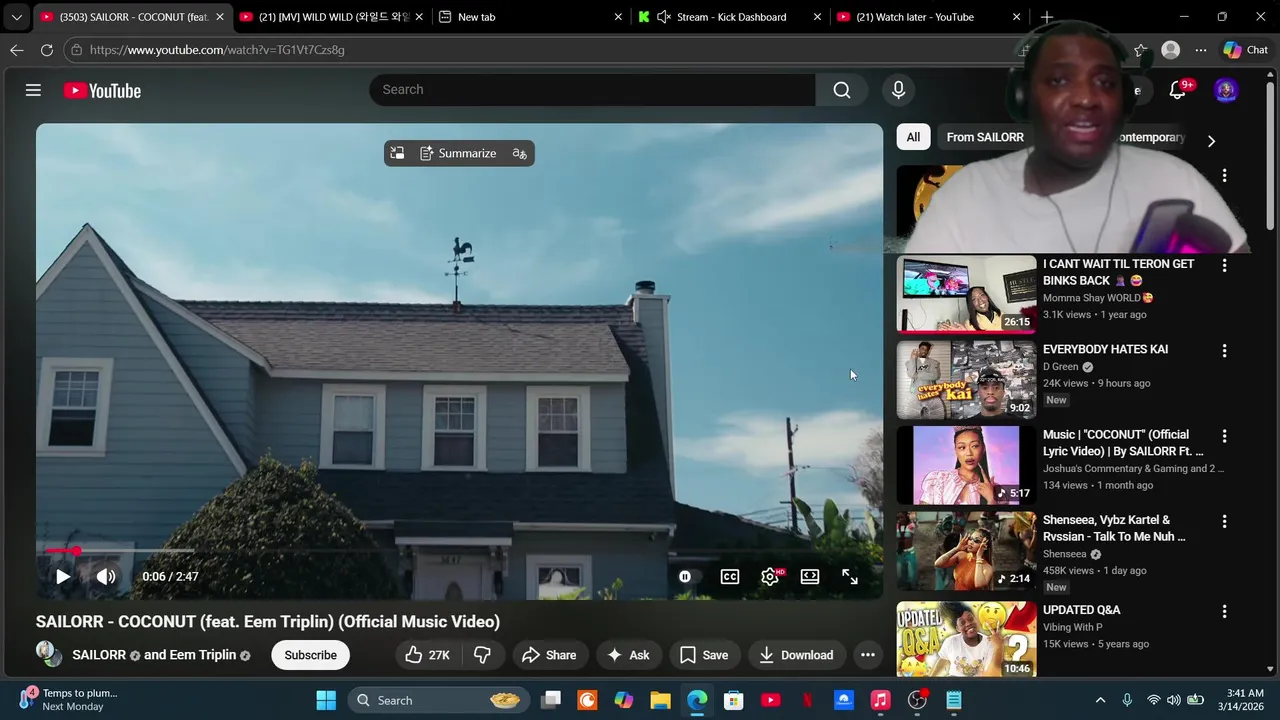Like the video (27K)
This screenshot has width=1280, height=720.
click(x=428, y=655)
